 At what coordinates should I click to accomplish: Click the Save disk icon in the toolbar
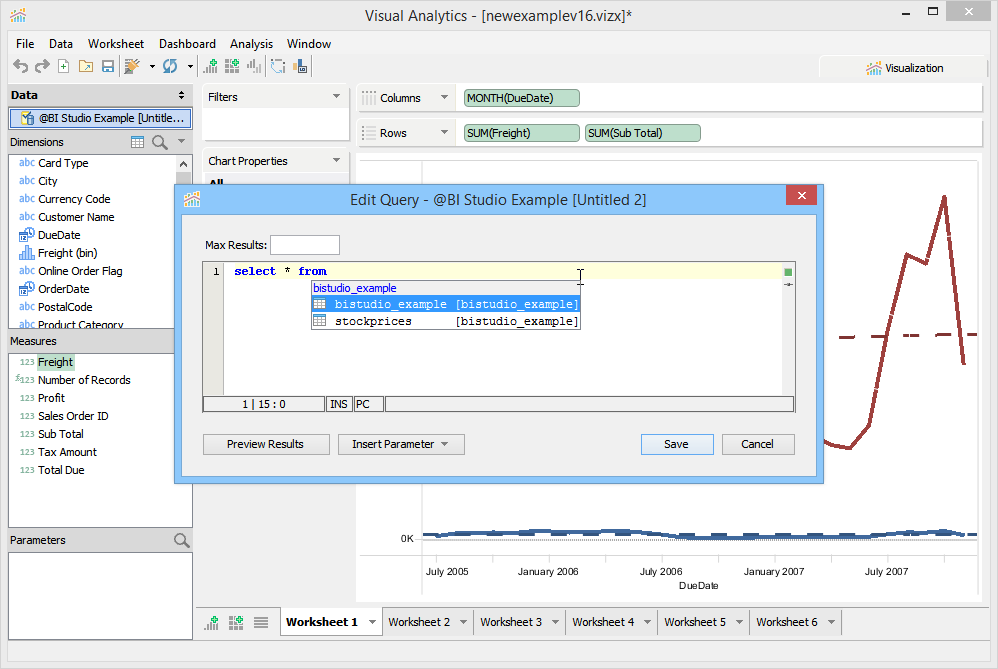point(107,67)
